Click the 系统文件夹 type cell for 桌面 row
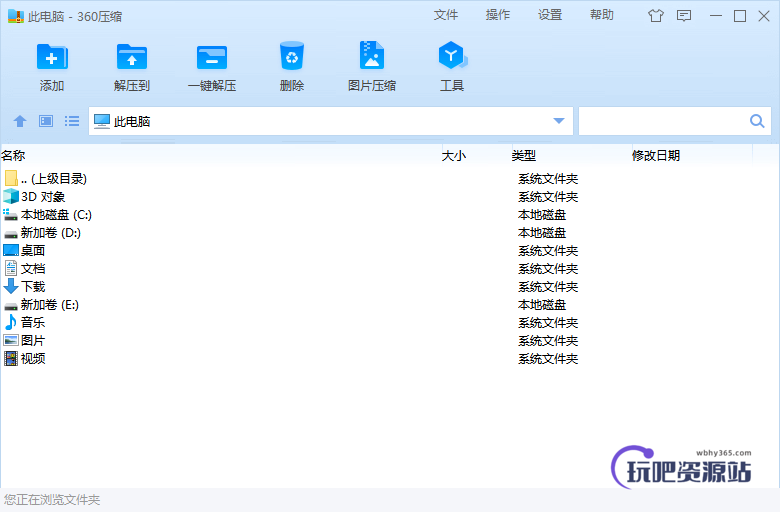The width and height of the screenshot is (780, 512). (x=548, y=250)
